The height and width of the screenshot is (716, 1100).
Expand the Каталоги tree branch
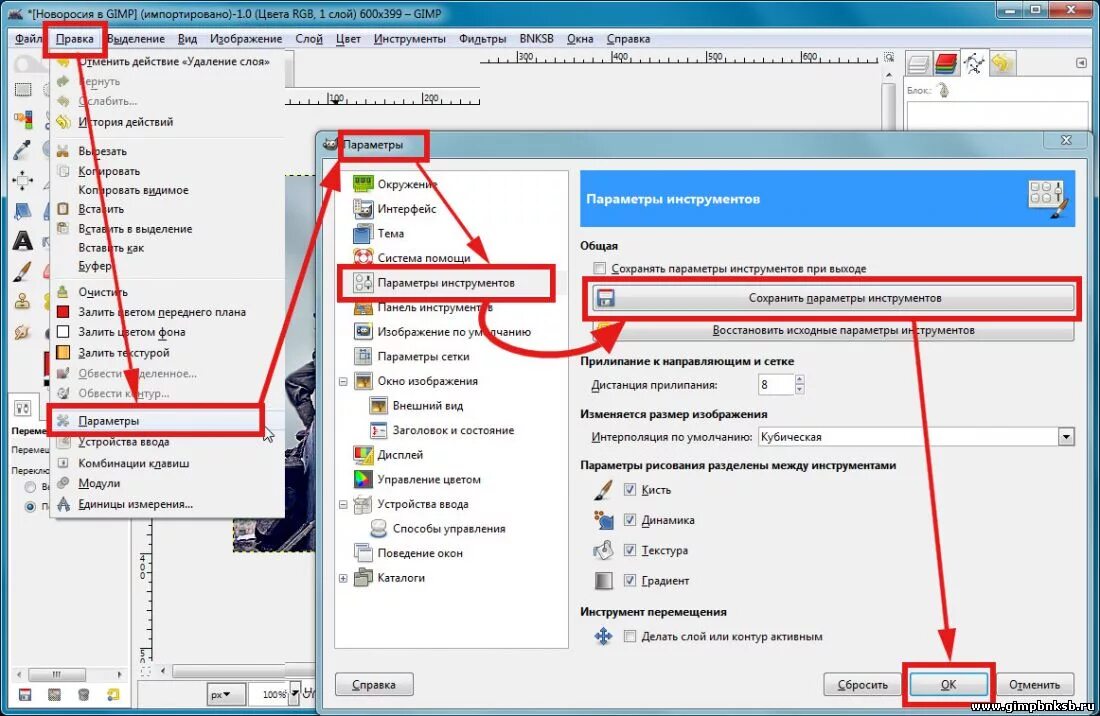343,578
